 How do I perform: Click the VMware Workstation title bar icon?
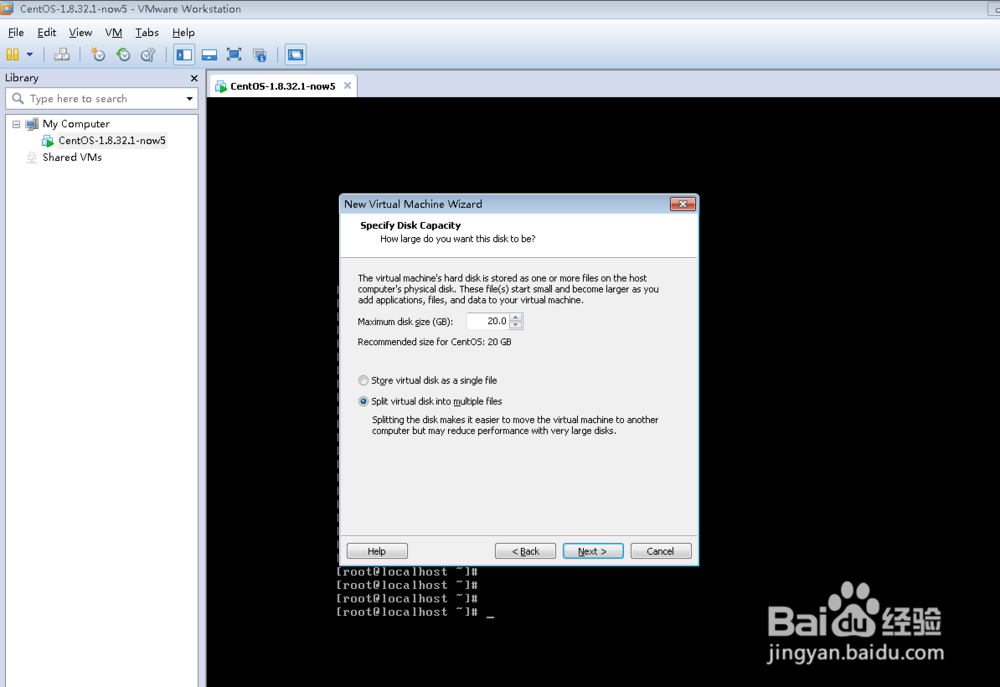[x=7, y=9]
